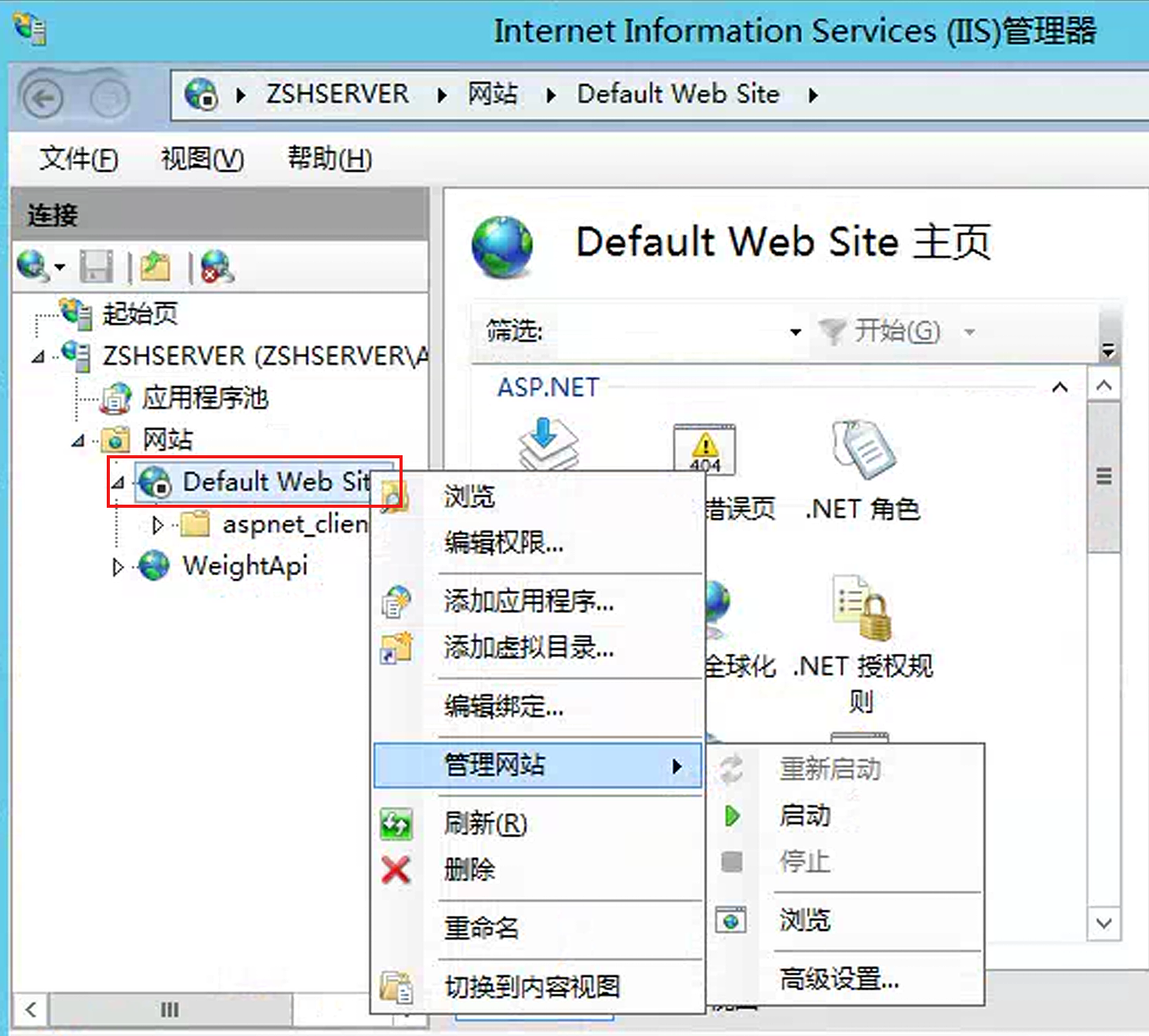Click the 添加虚拟目录 icon in the context menu

(x=396, y=647)
